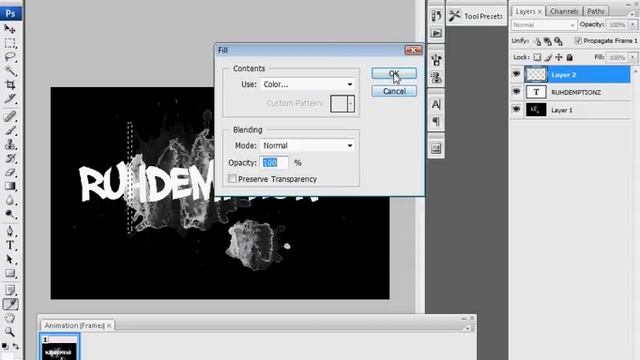
Task: Open the Tool Presets panel
Action: pos(476,16)
